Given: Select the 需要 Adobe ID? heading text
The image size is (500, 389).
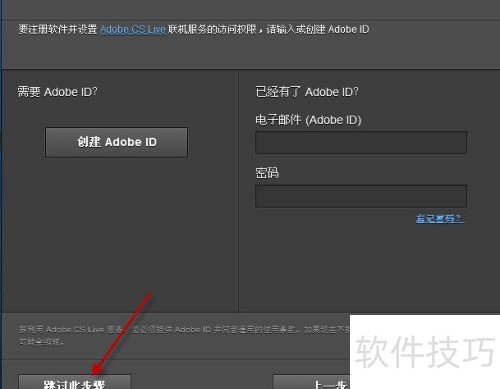Looking at the screenshot, I should (x=57, y=92).
